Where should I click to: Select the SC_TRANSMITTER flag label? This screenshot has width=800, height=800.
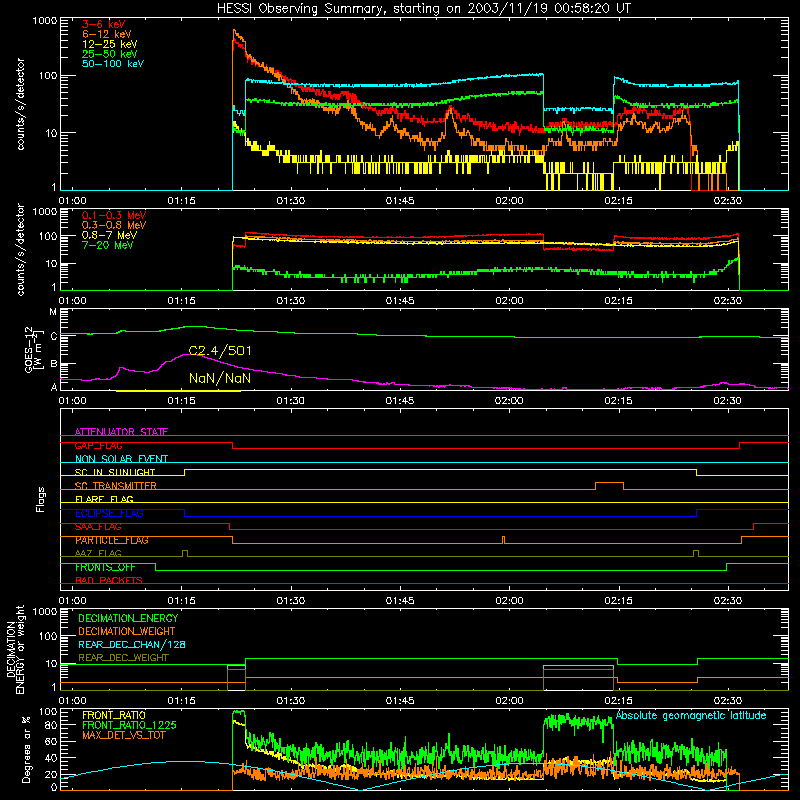[116, 486]
